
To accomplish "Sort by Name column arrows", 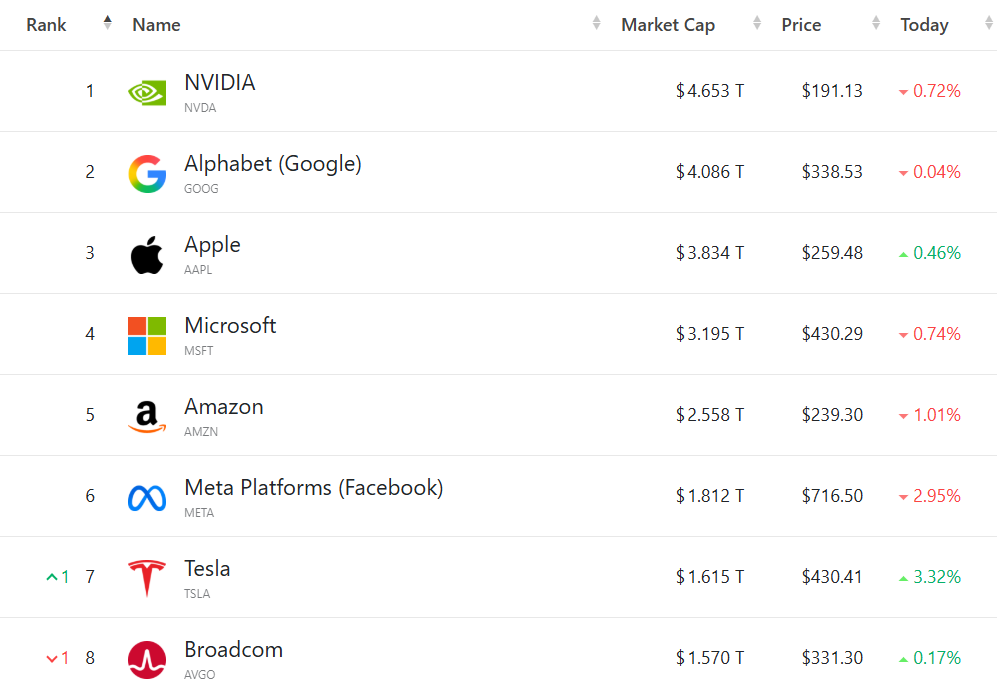I will coord(597,24).
